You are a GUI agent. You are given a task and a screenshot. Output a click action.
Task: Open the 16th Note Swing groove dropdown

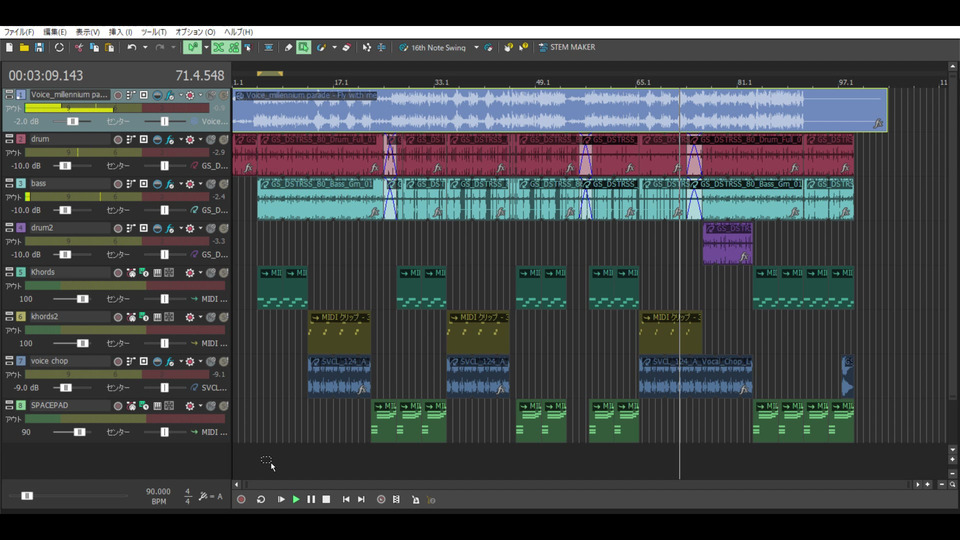click(x=476, y=47)
